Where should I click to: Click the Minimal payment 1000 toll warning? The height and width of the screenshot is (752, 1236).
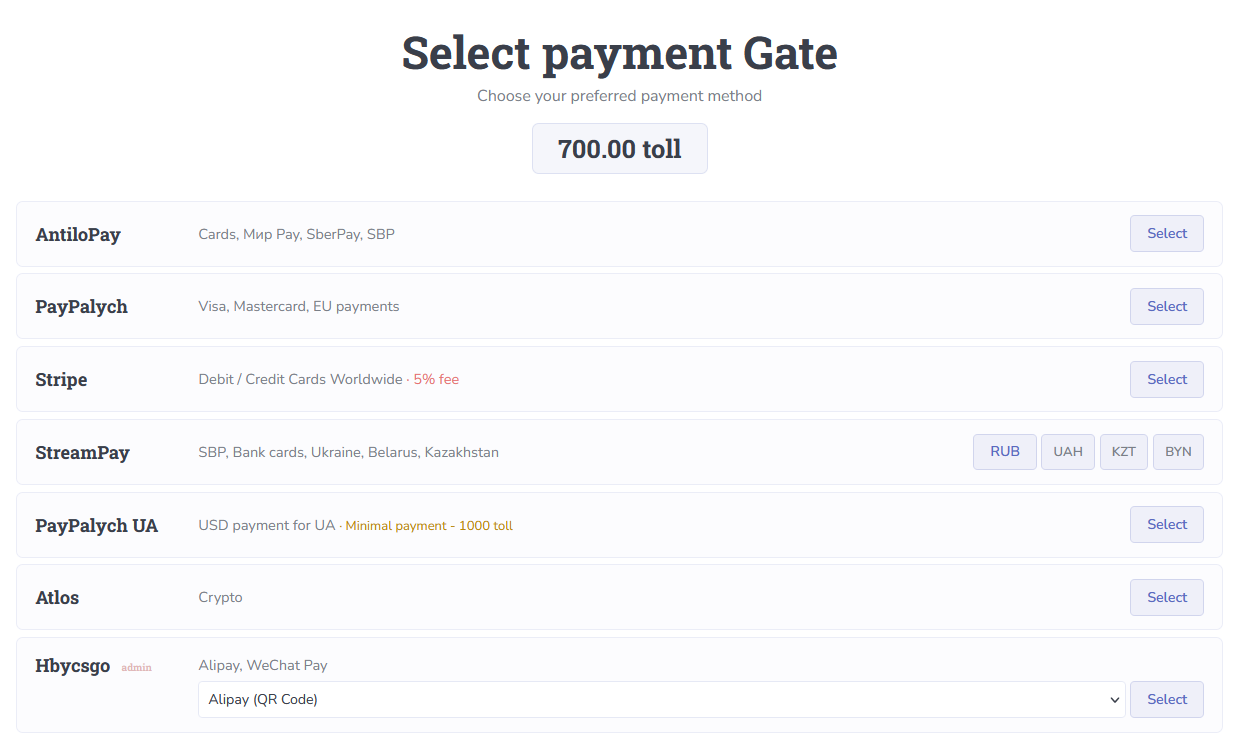click(x=429, y=526)
